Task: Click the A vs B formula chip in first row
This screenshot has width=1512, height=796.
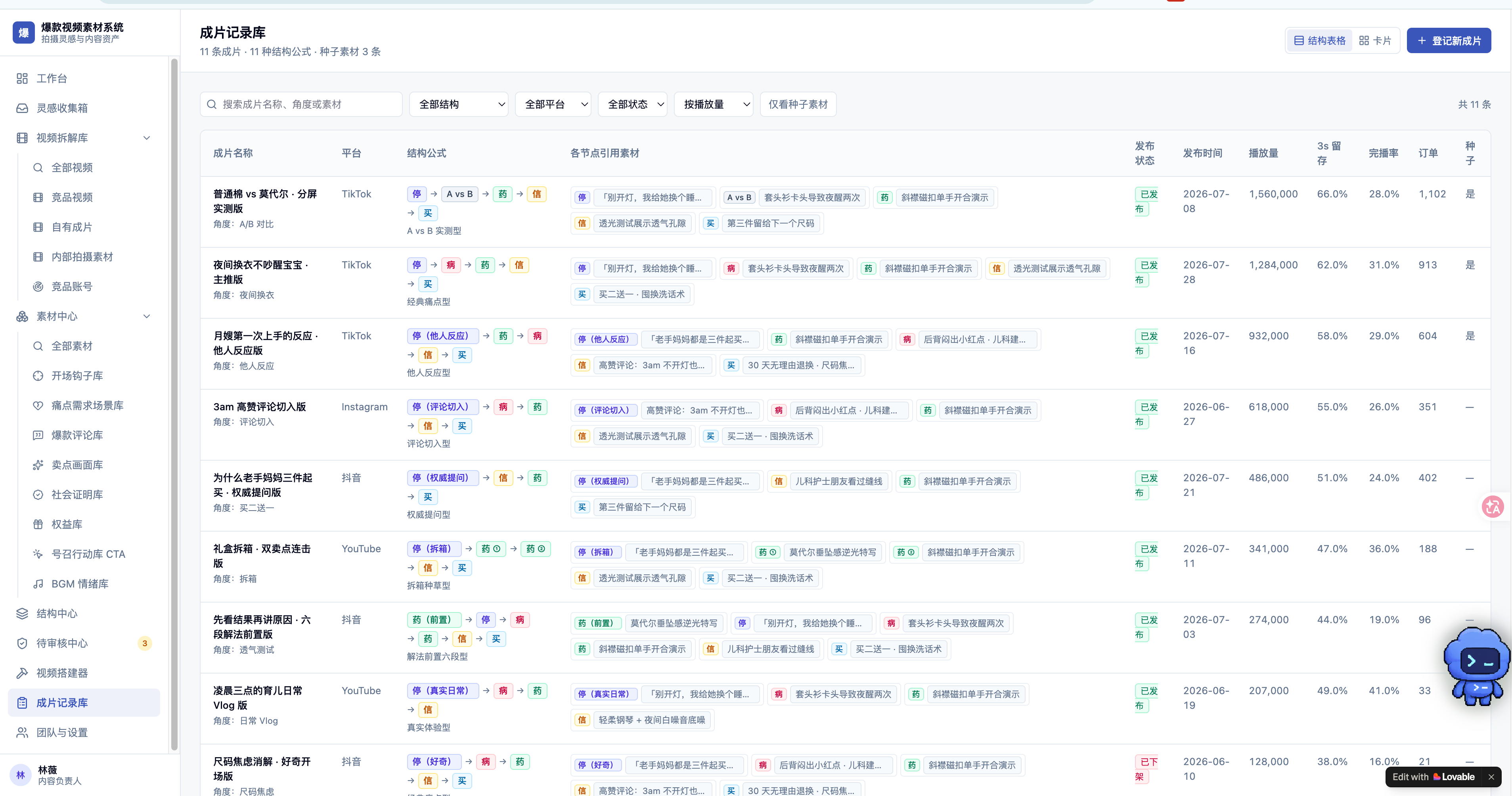Action: coord(459,194)
